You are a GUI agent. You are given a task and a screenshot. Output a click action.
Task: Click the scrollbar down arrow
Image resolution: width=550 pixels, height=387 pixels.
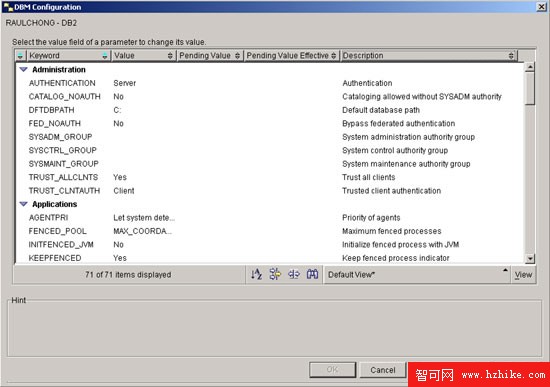coord(530,259)
